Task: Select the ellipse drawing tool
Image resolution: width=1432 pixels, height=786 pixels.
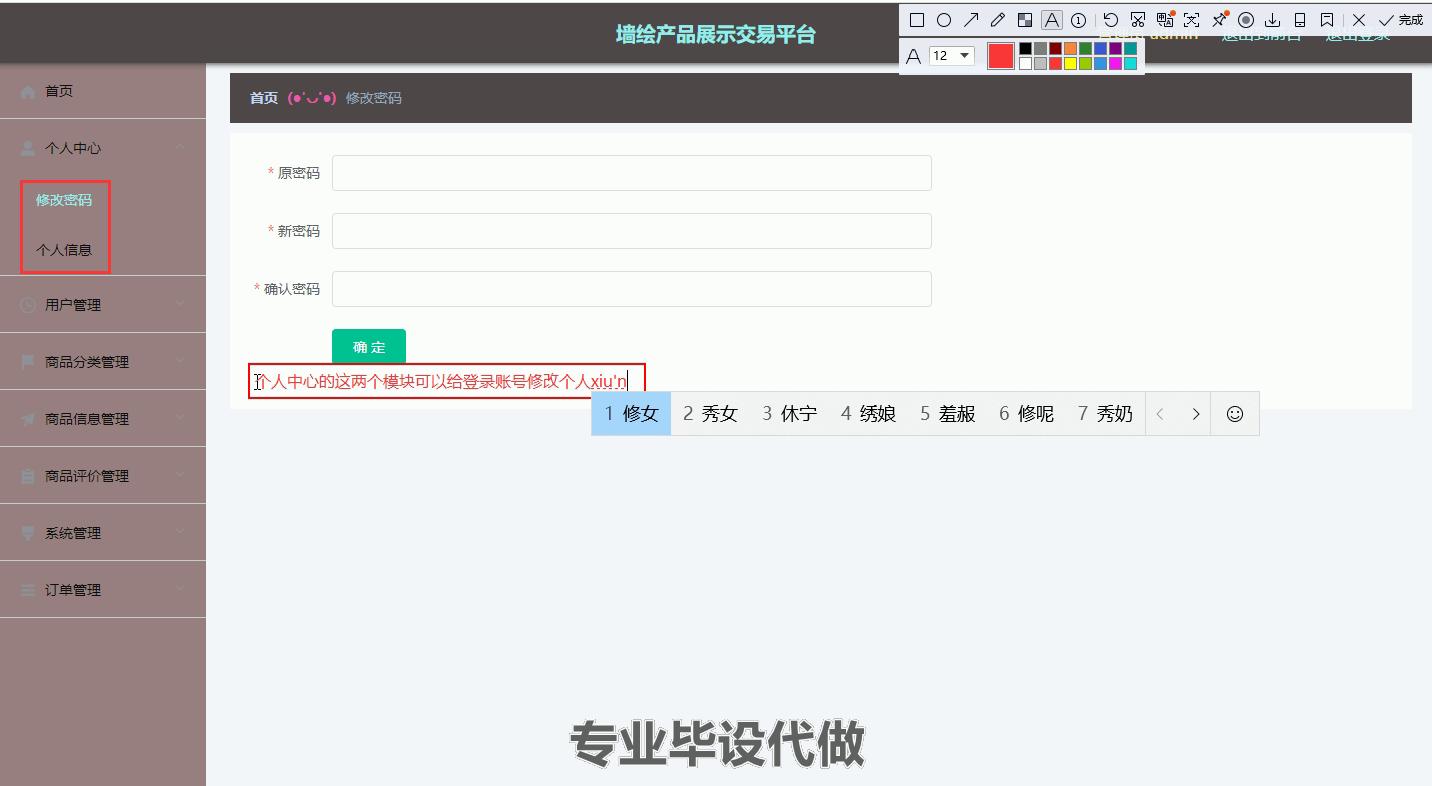Action: click(x=943, y=19)
